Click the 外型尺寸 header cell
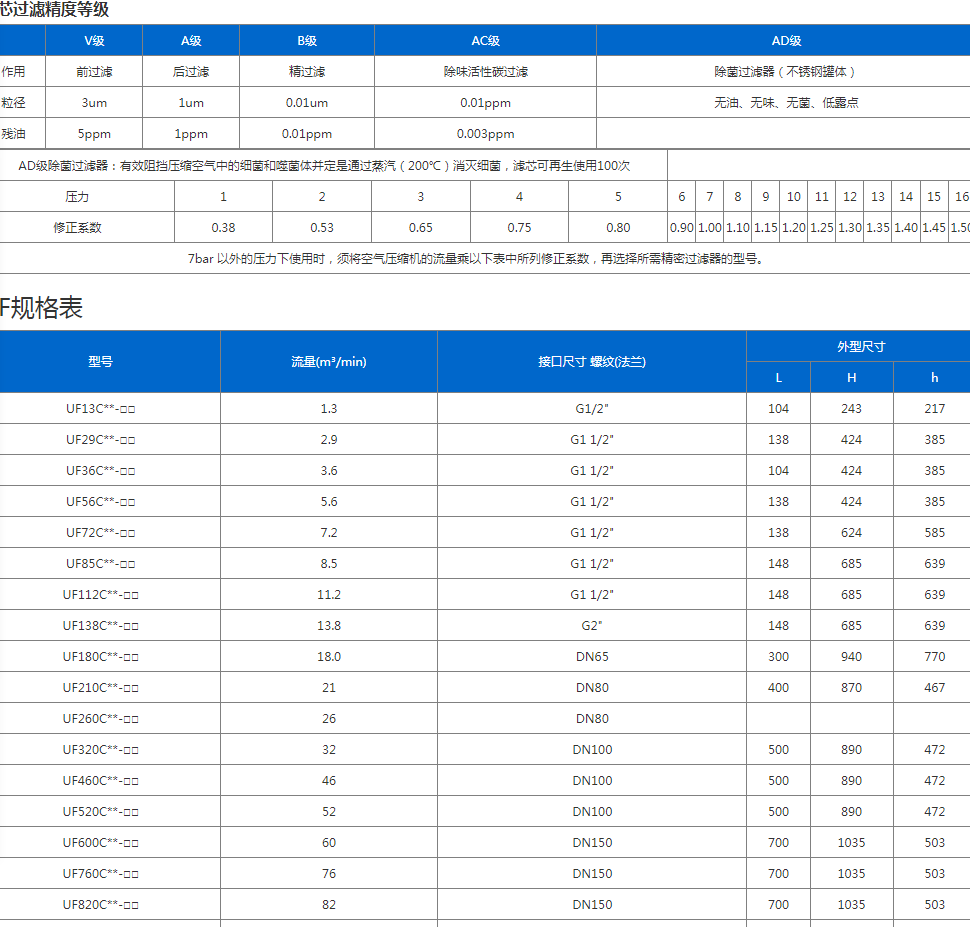This screenshot has height=927, width=970. click(857, 344)
